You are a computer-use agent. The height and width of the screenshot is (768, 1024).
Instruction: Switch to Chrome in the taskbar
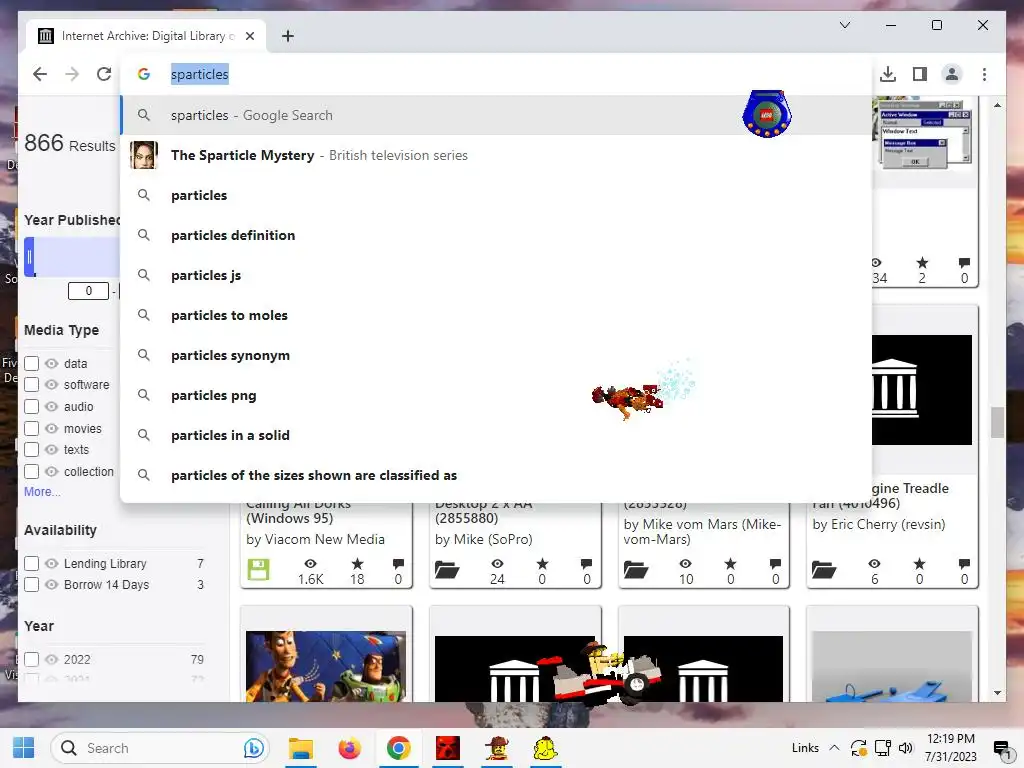(398, 748)
